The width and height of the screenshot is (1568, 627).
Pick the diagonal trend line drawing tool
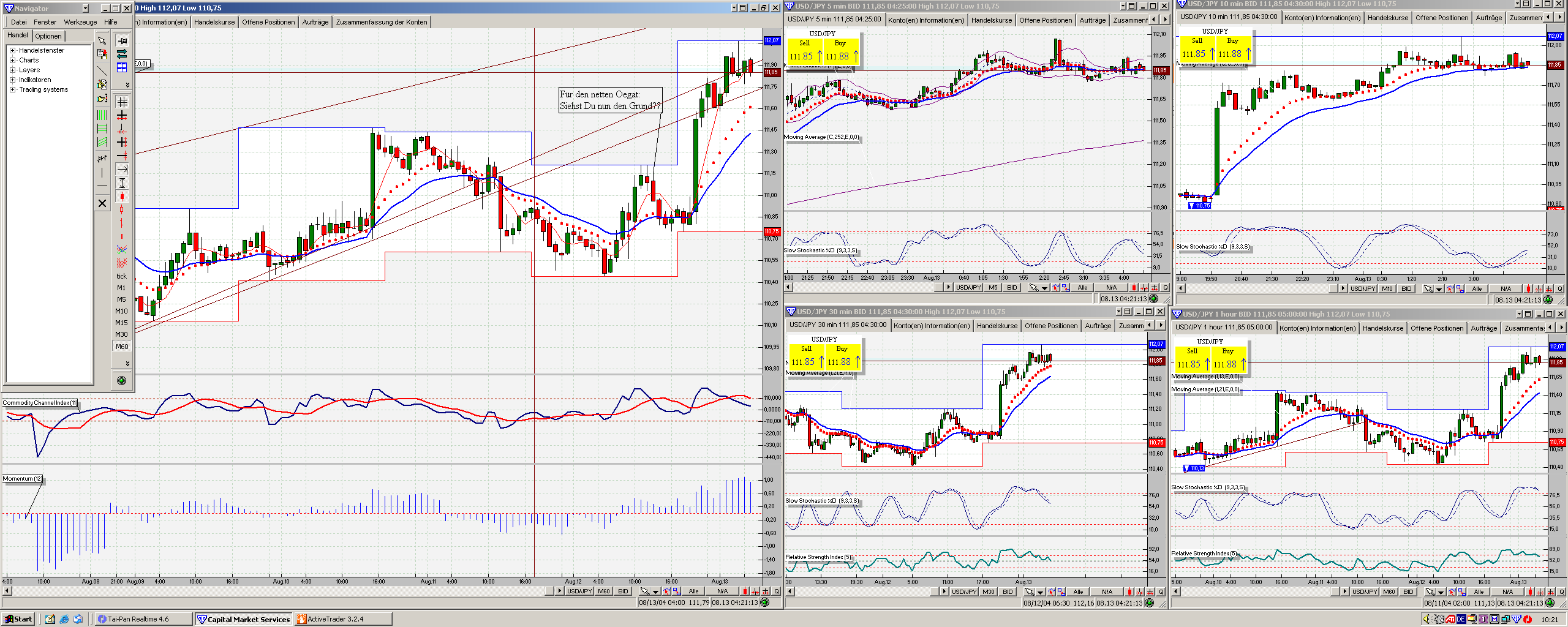pyautogui.click(x=102, y=70)
